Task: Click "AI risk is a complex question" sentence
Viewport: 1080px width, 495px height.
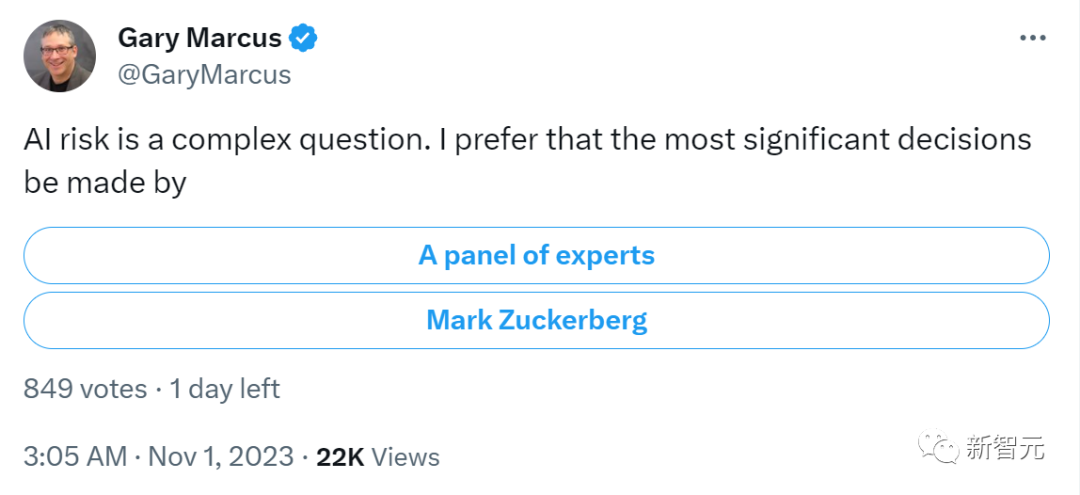Action: (x=217, y=139)
